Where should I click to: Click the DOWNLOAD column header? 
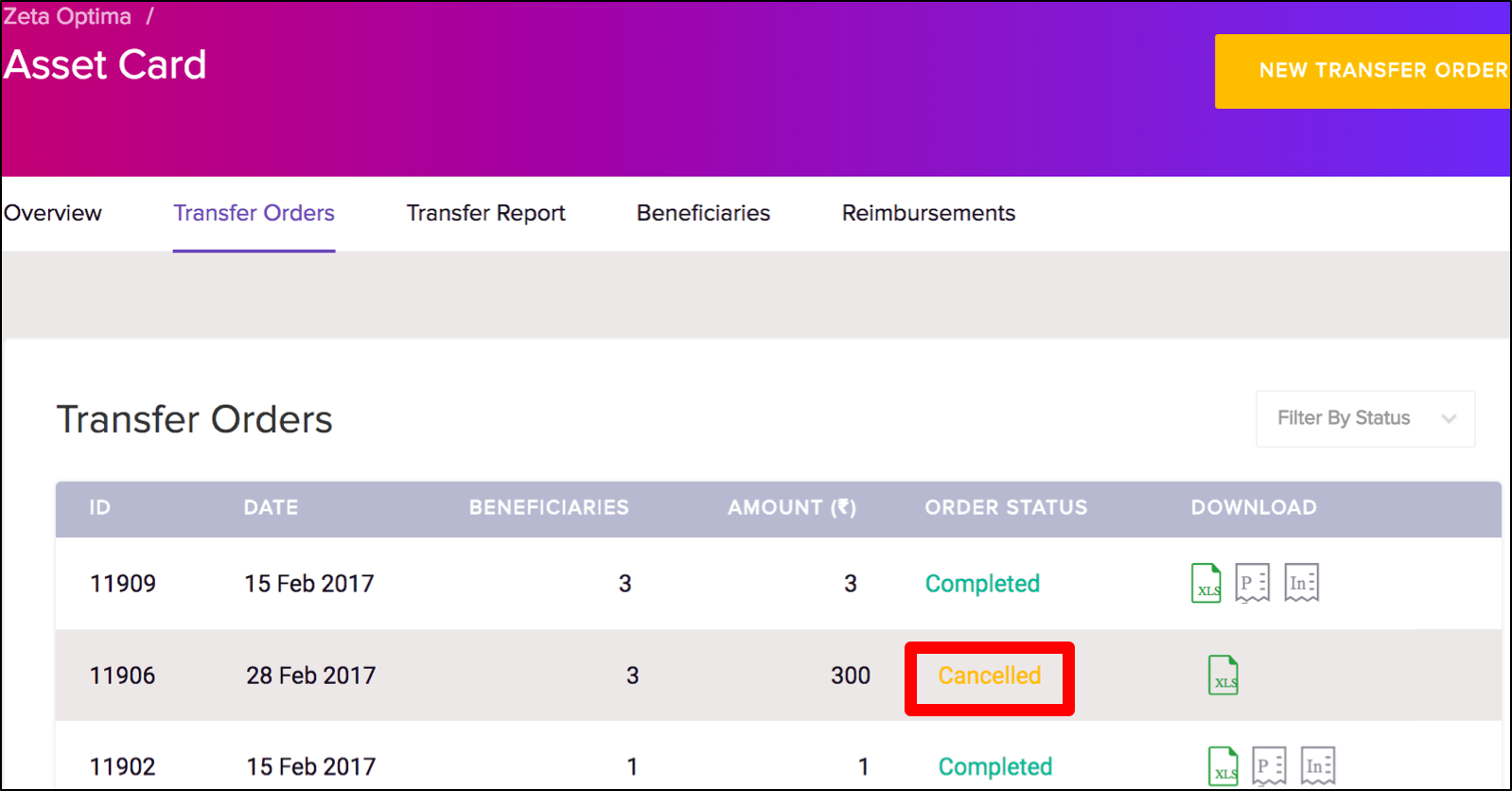click(1254, 507)
